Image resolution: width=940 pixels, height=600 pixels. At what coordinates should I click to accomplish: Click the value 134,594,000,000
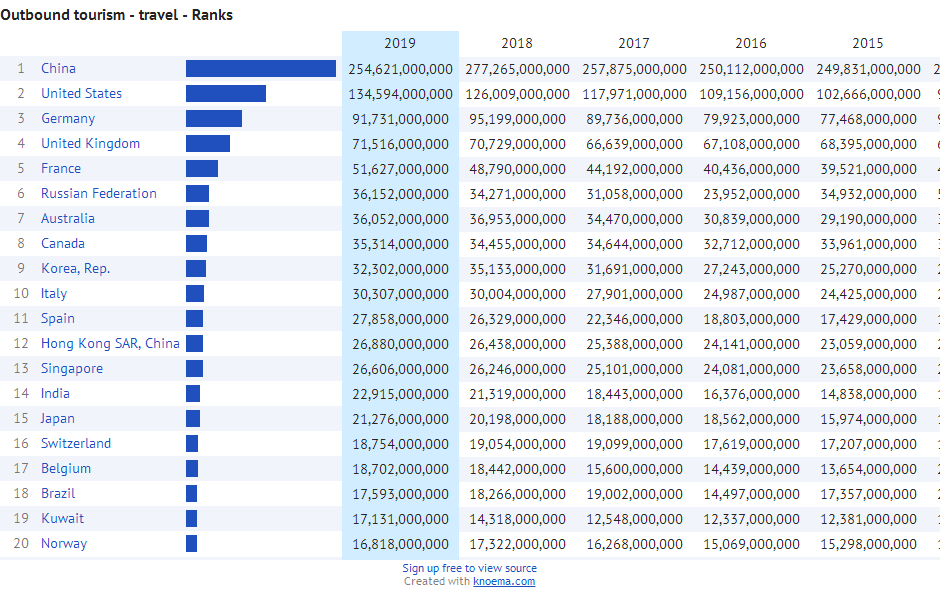(x=400, y=95)
